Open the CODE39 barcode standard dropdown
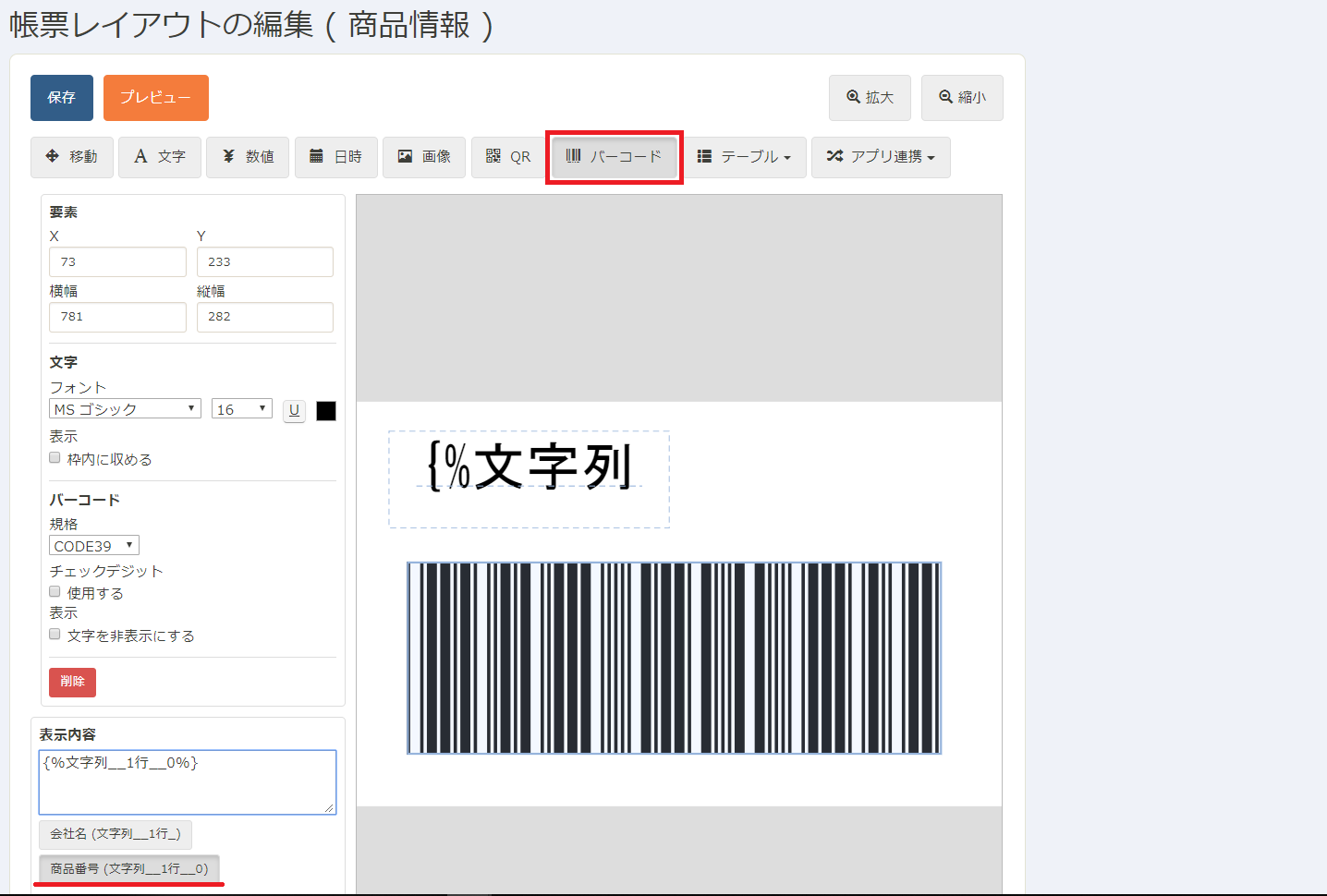Image resolution: width=1327 pixels, height=896 pixels. pos(94,546)
